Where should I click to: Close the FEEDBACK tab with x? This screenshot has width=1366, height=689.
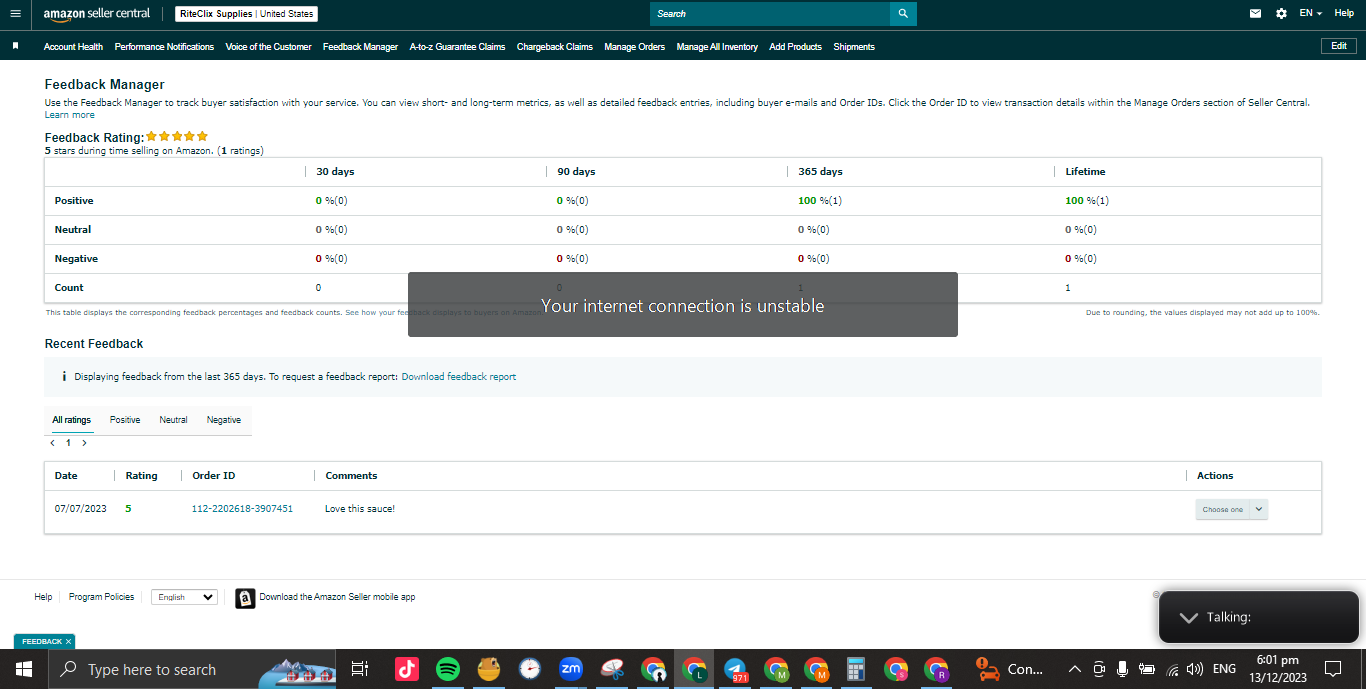point(68,641)
